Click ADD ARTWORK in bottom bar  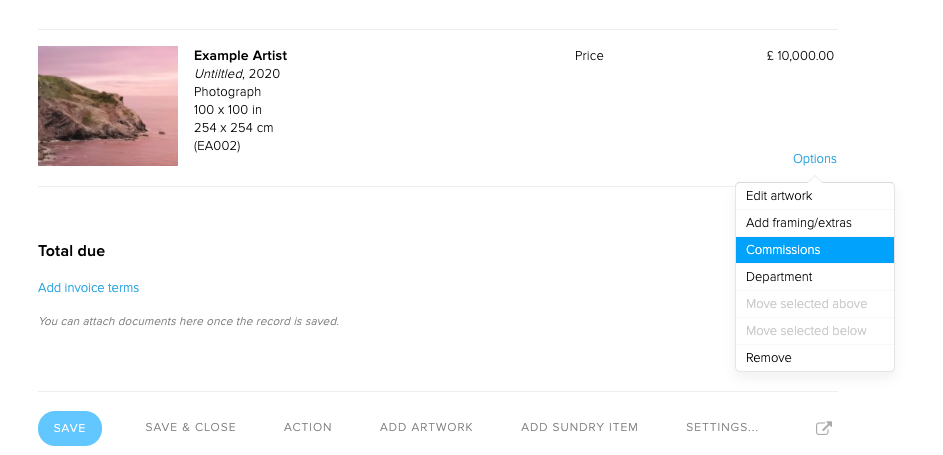coord(426,427)
